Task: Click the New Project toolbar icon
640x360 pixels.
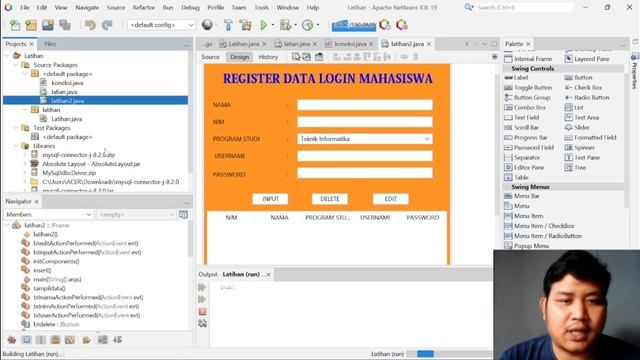Action: point(31,25)
